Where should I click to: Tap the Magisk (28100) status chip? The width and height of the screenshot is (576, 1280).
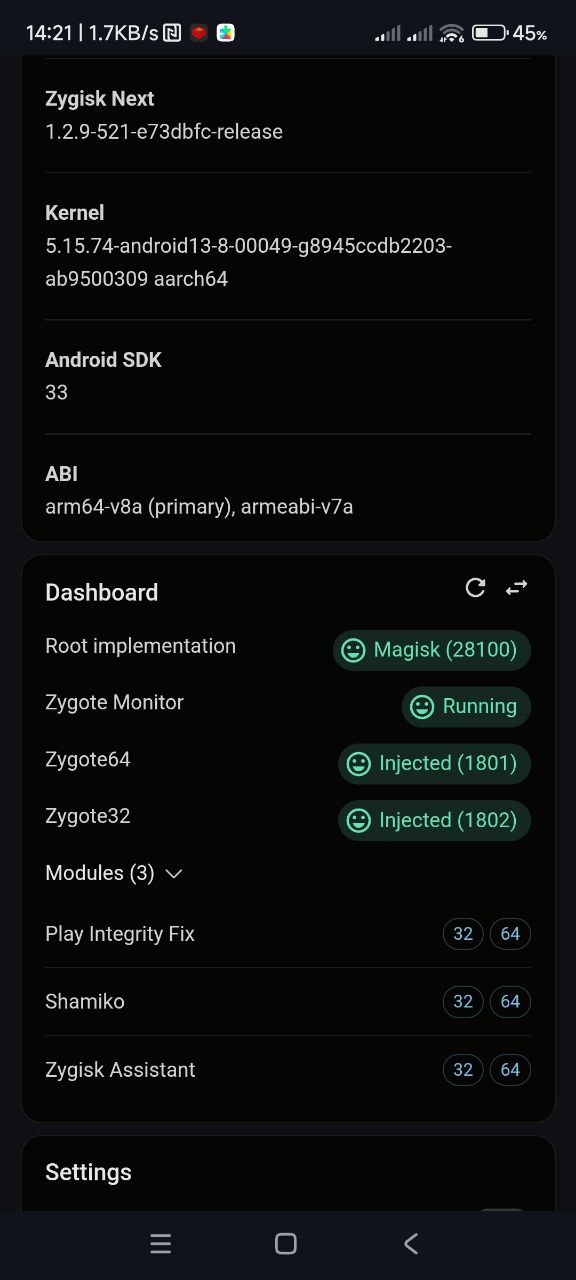pyautogui.click(x=431, y=650)
